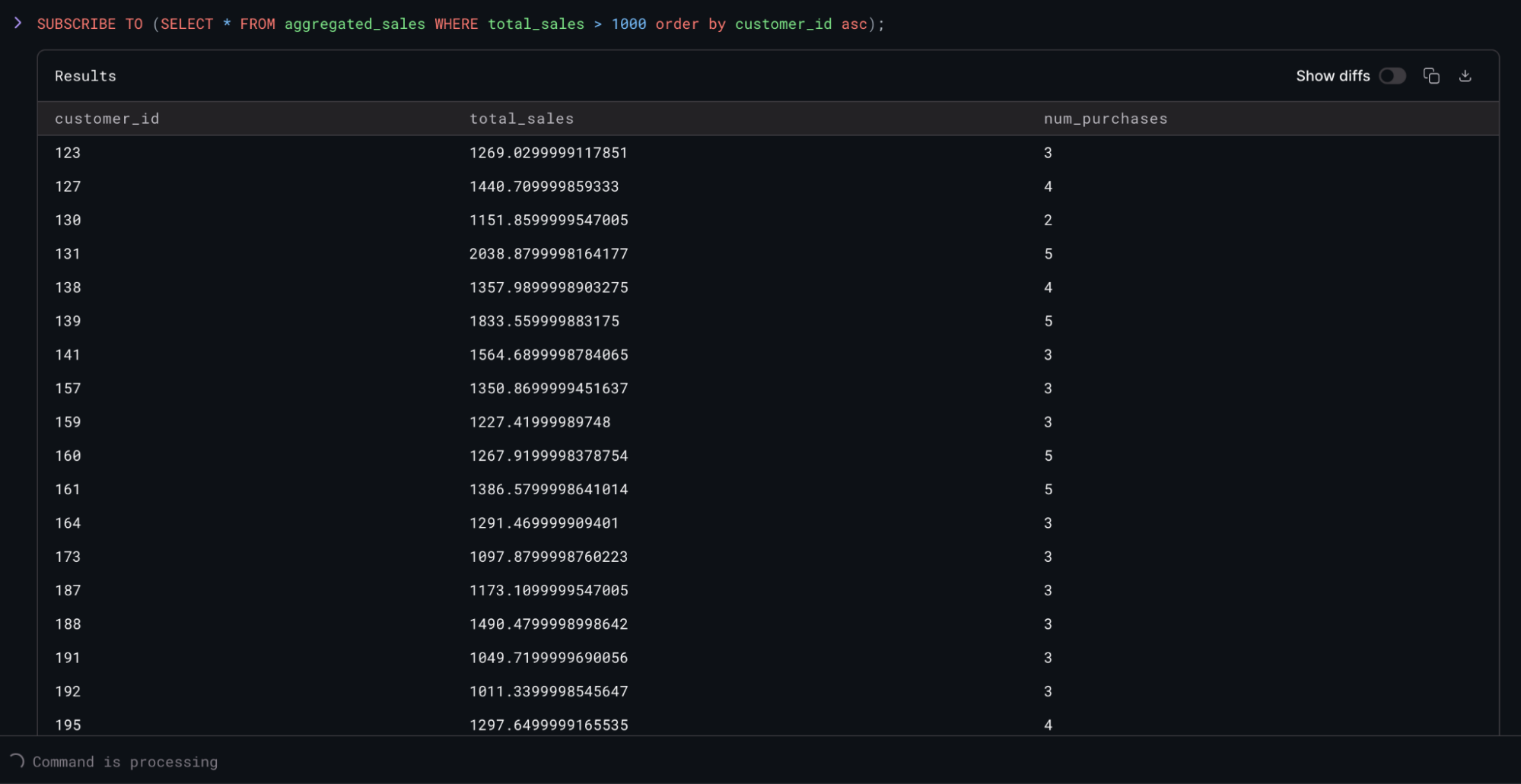Click the total_sales column header
Viewport: 1521px width, 784px height.
pos(522,119)
